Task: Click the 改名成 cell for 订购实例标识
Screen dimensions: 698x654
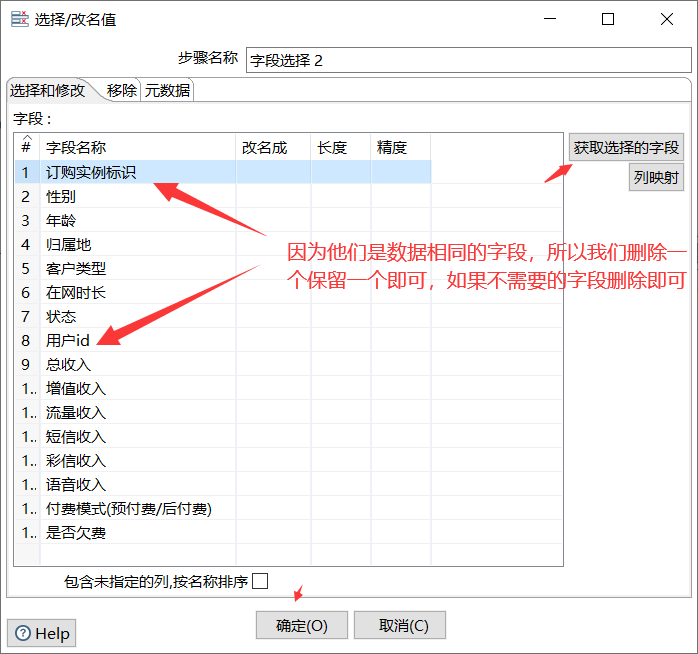Action: click(x=273, y=172)
